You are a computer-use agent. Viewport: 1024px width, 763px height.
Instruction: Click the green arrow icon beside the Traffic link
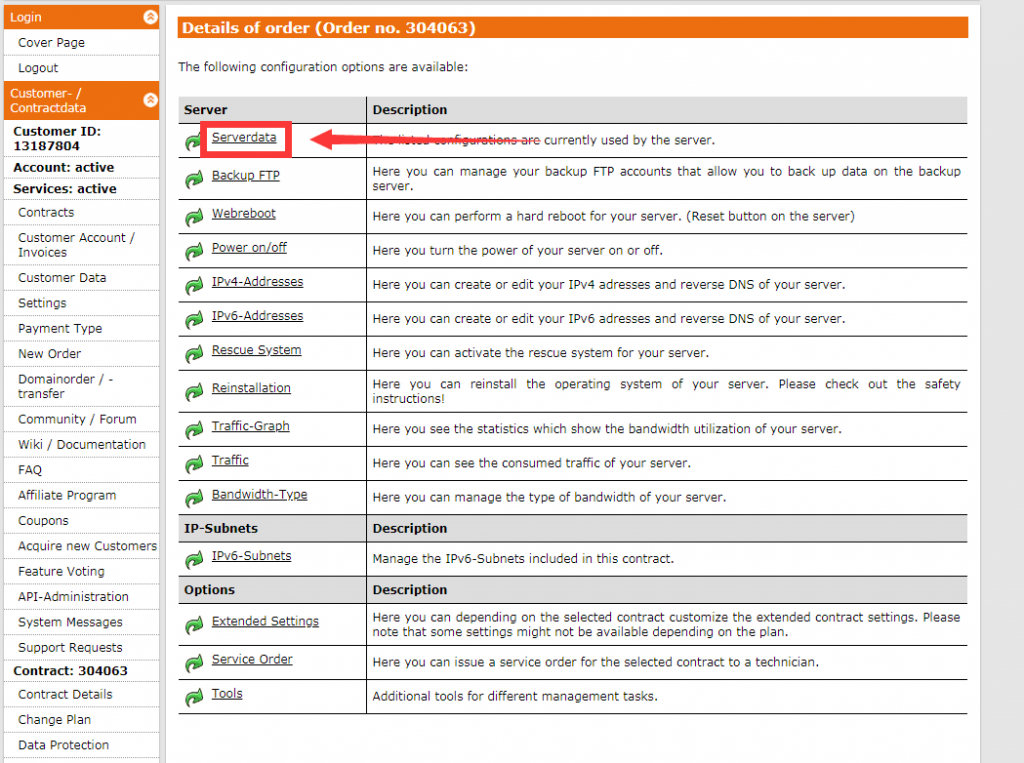194,464
